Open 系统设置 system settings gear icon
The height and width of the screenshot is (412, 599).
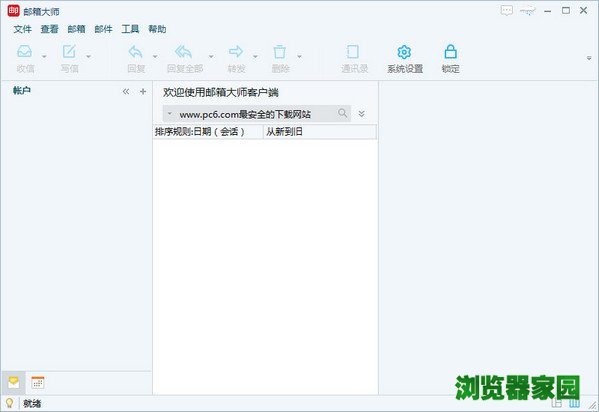[x=404, y=52]
